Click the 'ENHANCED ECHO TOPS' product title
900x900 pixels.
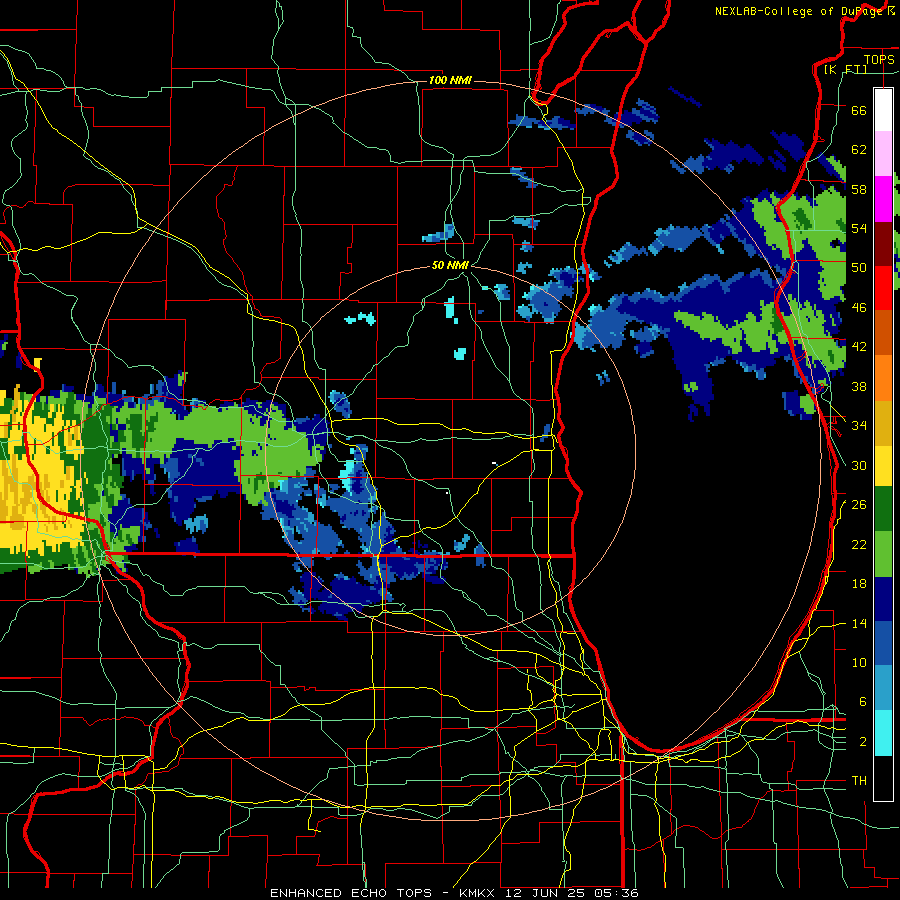pos(351,893)
